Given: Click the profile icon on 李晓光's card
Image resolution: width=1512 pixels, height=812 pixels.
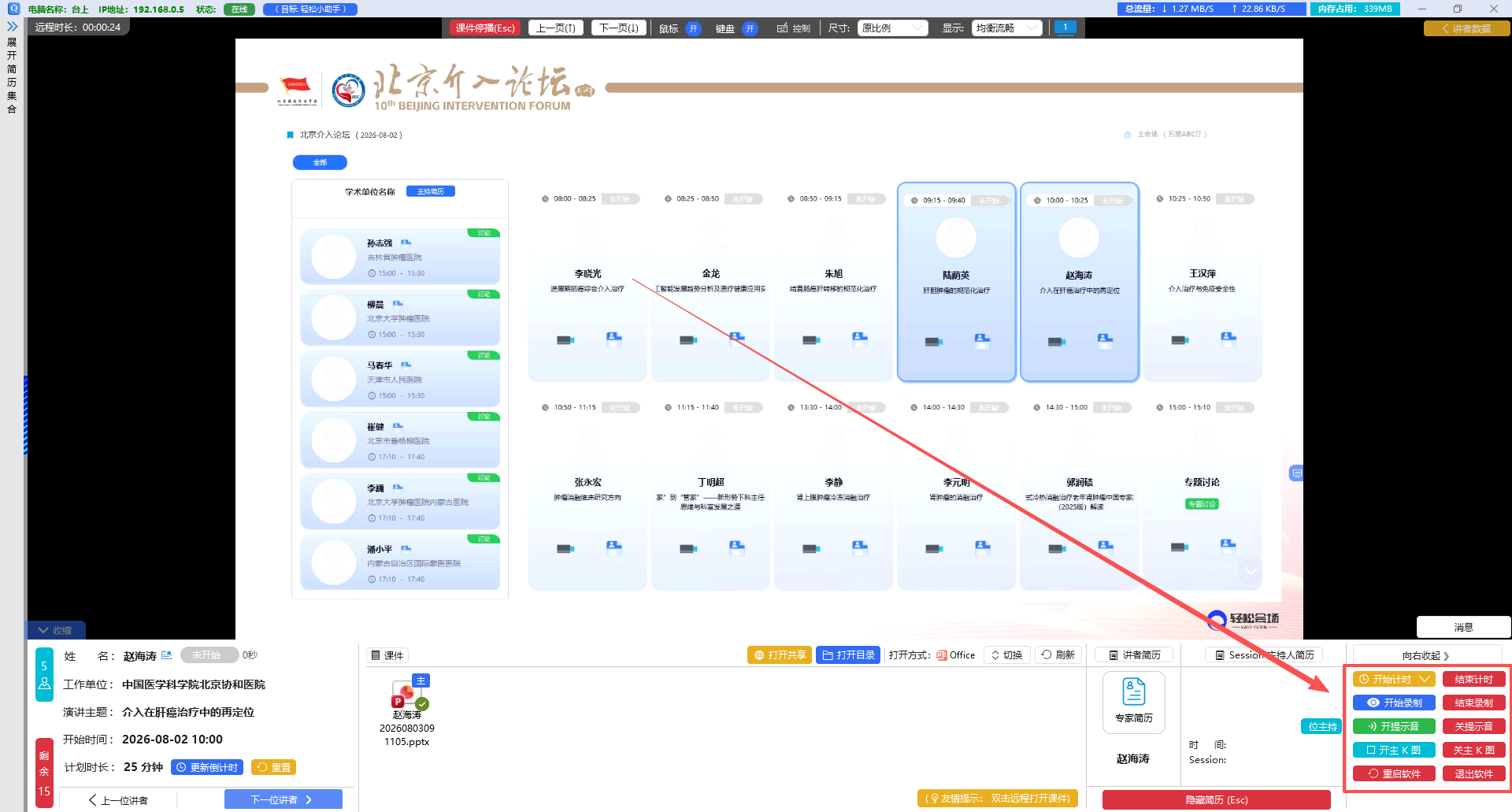Looking at the screenshot, I should click(614, 339).
